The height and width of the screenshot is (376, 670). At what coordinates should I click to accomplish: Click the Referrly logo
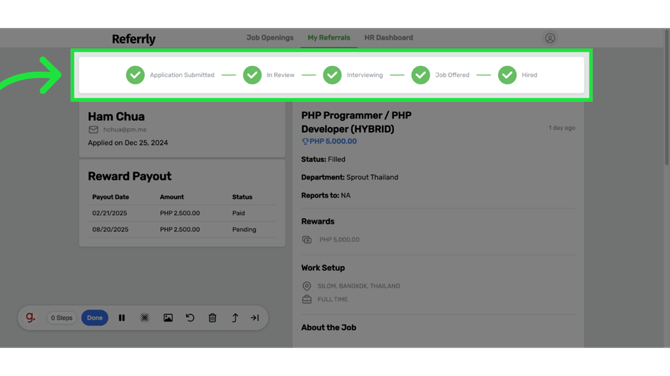[x=133, y=39]
